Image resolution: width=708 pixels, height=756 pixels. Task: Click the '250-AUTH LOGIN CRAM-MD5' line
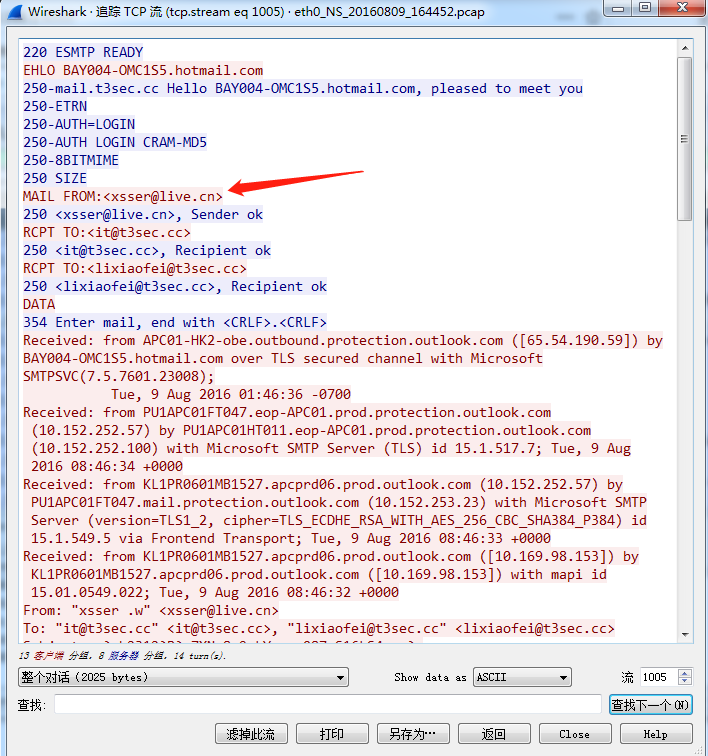(115, 142)
